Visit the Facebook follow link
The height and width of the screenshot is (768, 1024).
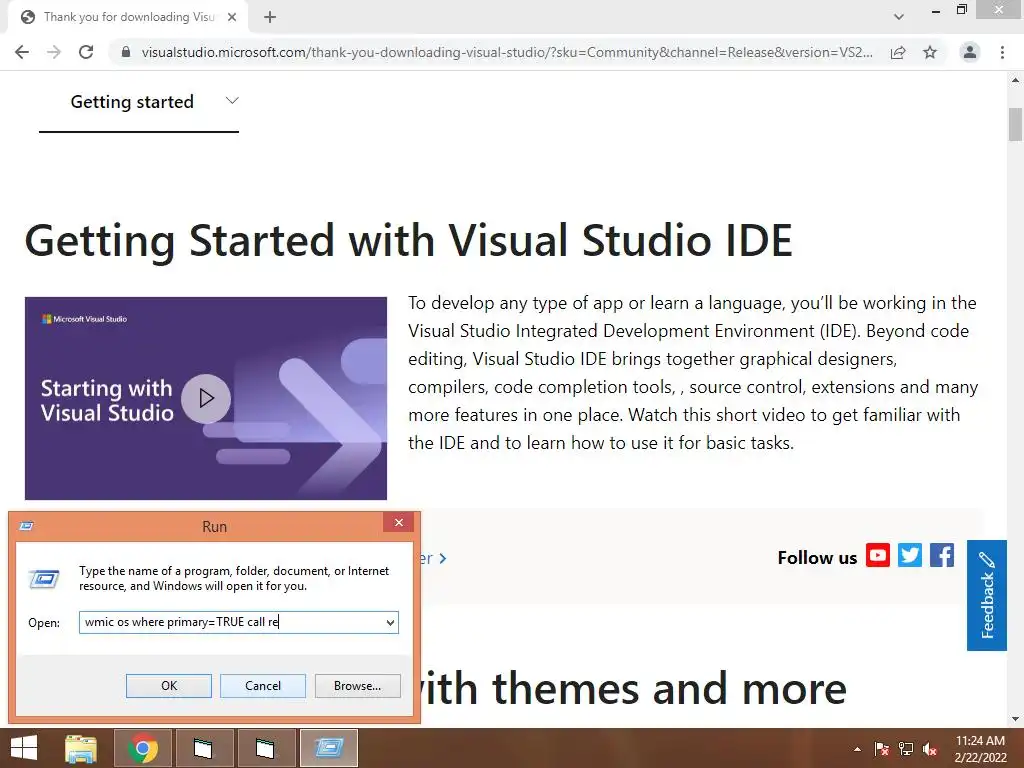[942, 555]
